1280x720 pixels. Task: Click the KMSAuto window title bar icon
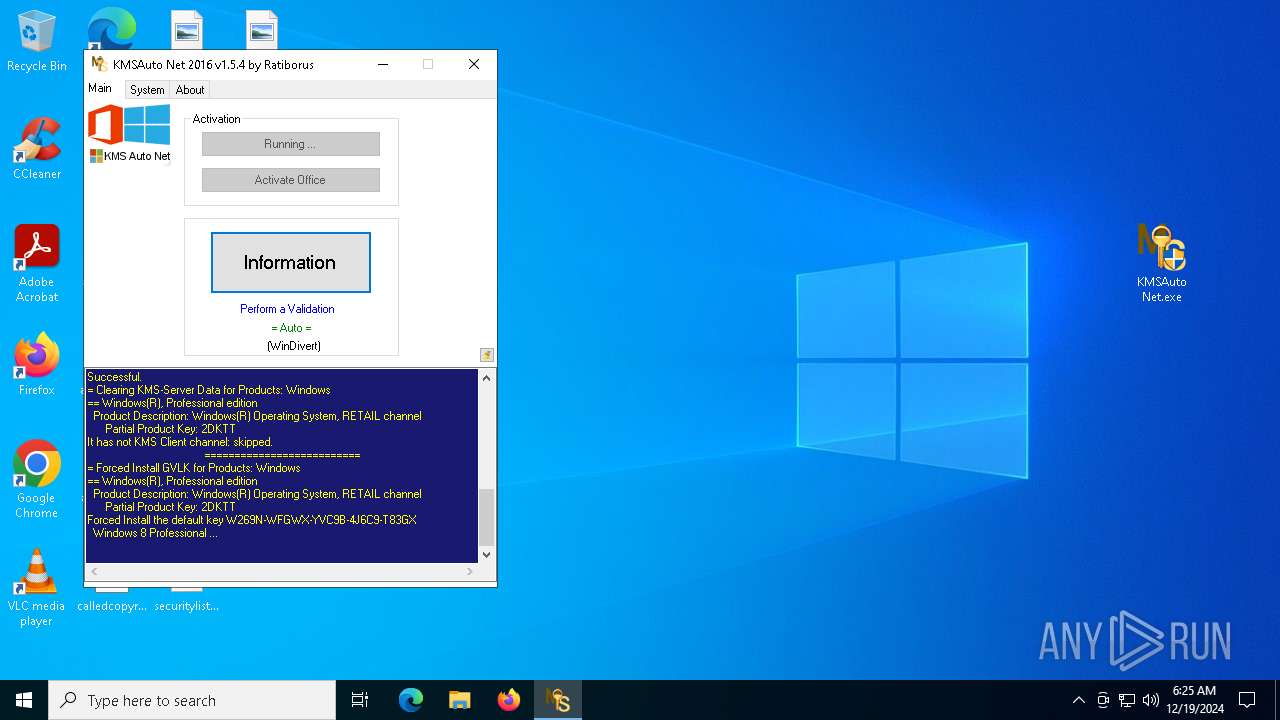click(99, 64)
